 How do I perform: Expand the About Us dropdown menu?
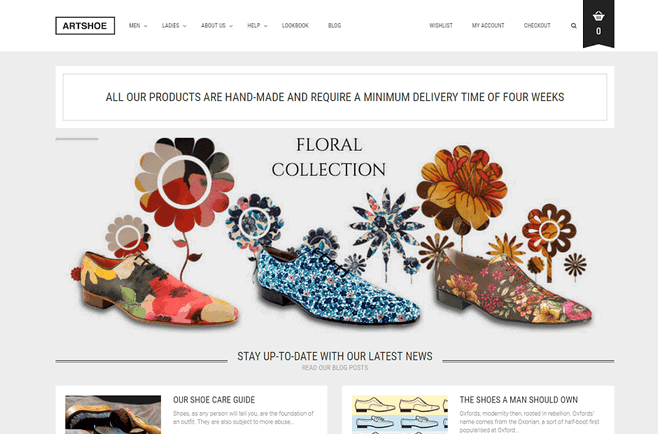217,26
